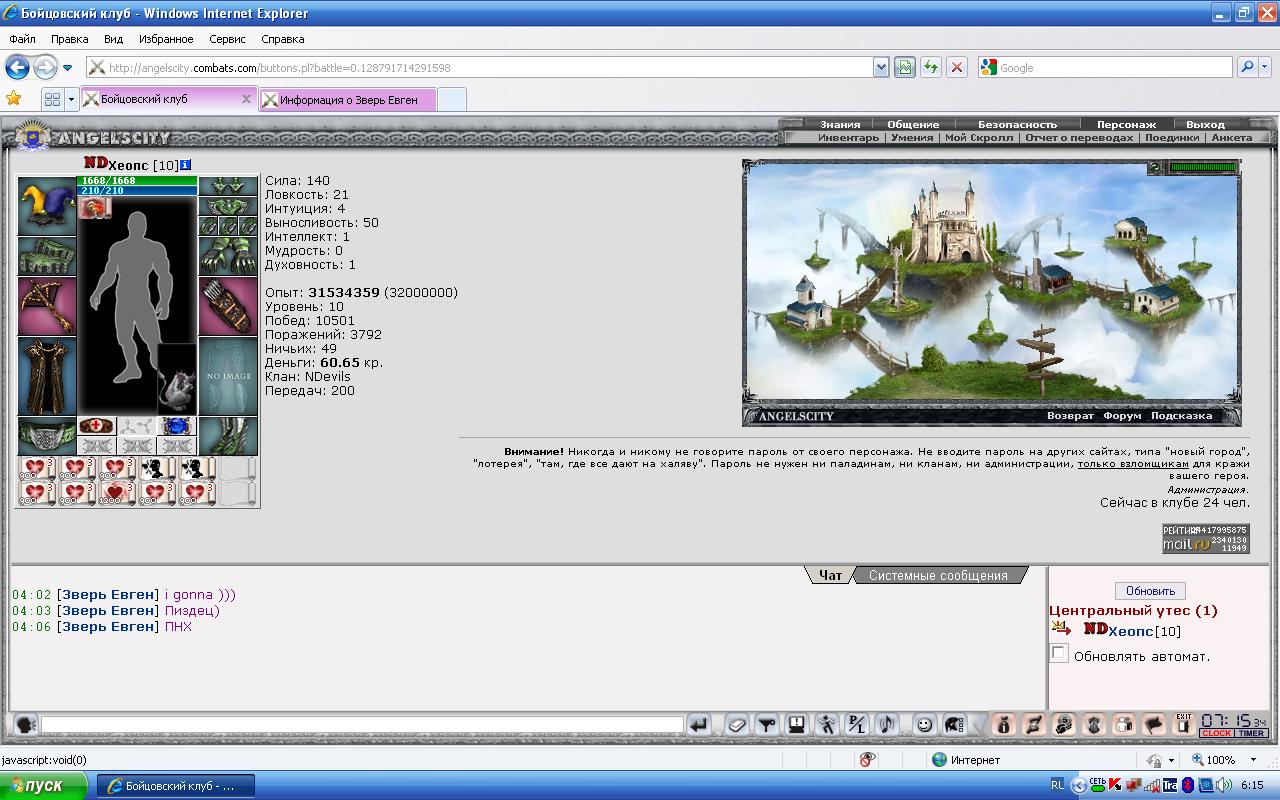This screenshot has width=1280, height=800.
Task: Click the gray dragon pet image
Action: [x=176, y=380]
